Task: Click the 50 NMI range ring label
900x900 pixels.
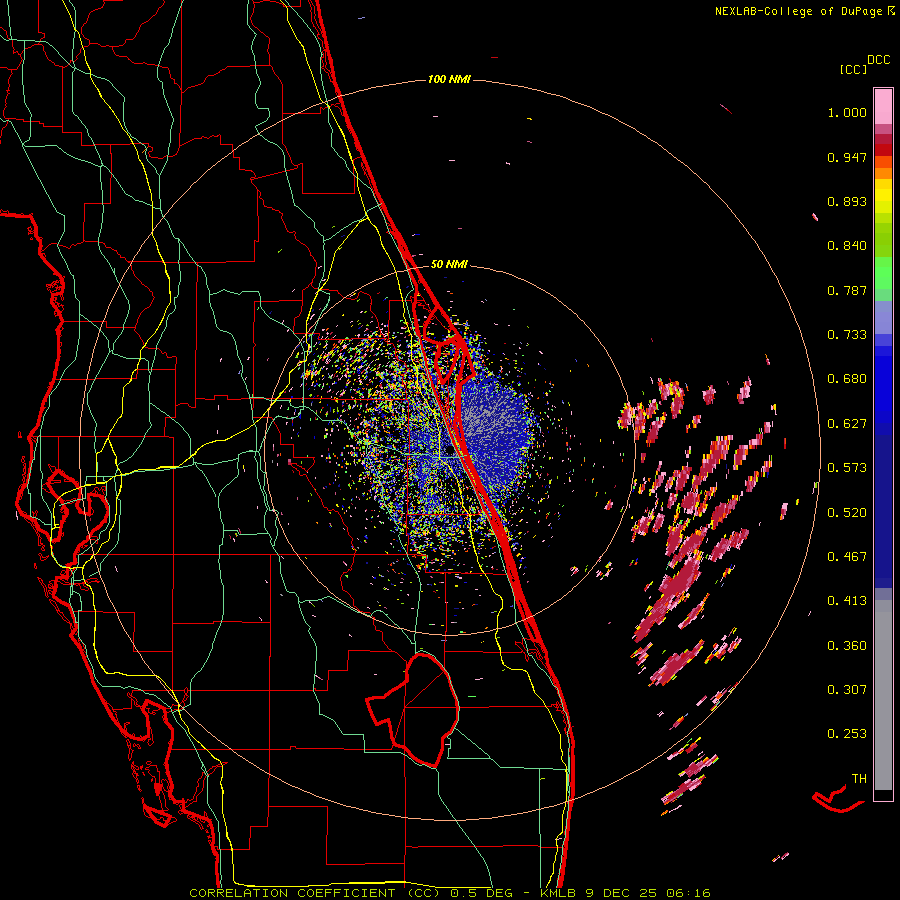Action: [x=449, y=265]
